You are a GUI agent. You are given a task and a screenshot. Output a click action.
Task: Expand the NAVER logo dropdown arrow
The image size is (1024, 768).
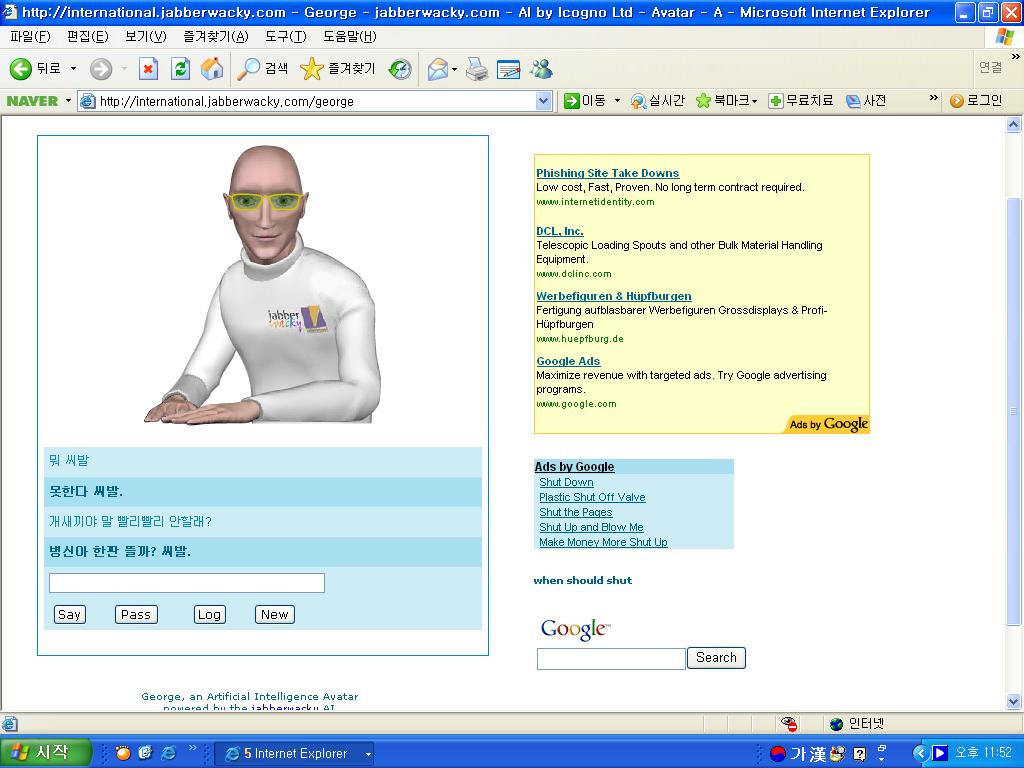(x=67, y=101)
